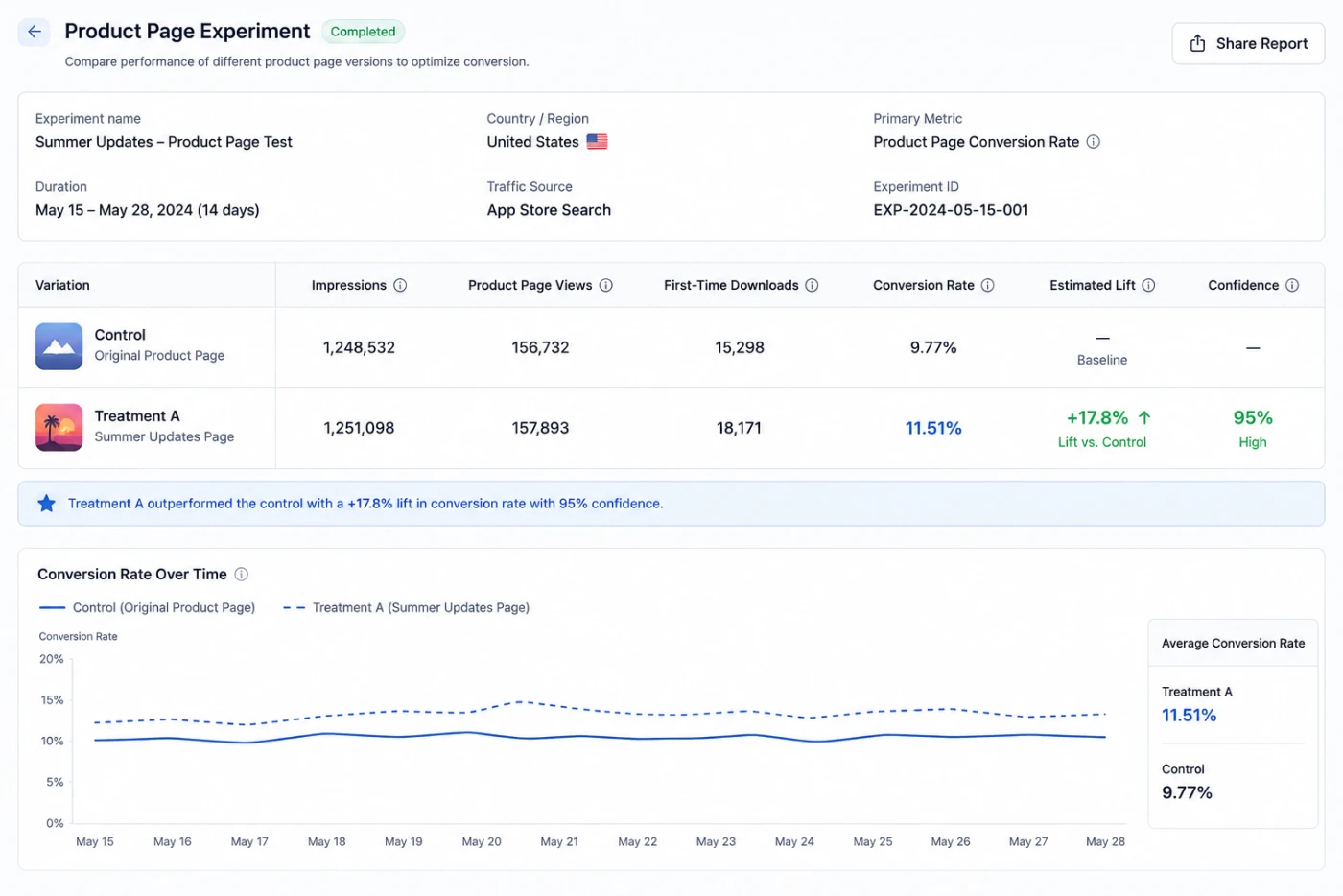Open the First-Time Downloads info icon
This screenshot has height=896, width=1343.
[x=812, y=285]
